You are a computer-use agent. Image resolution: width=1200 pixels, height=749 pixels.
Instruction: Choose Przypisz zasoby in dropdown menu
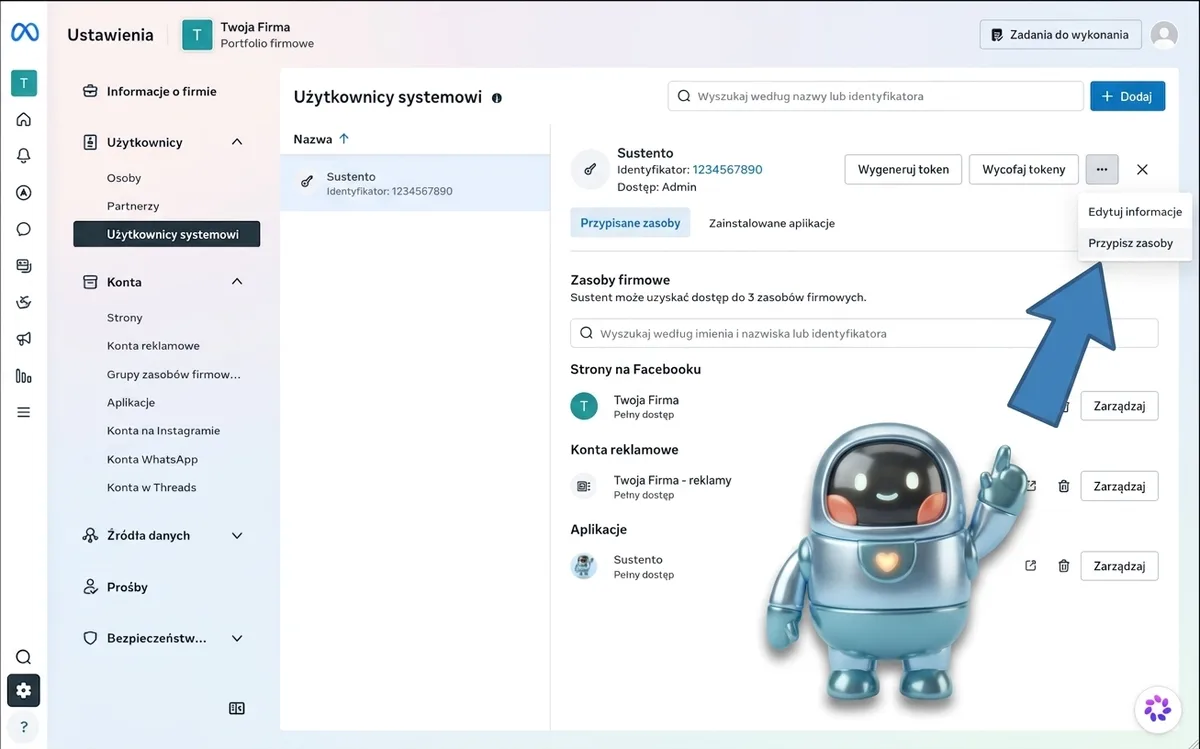coord(1135,243)
